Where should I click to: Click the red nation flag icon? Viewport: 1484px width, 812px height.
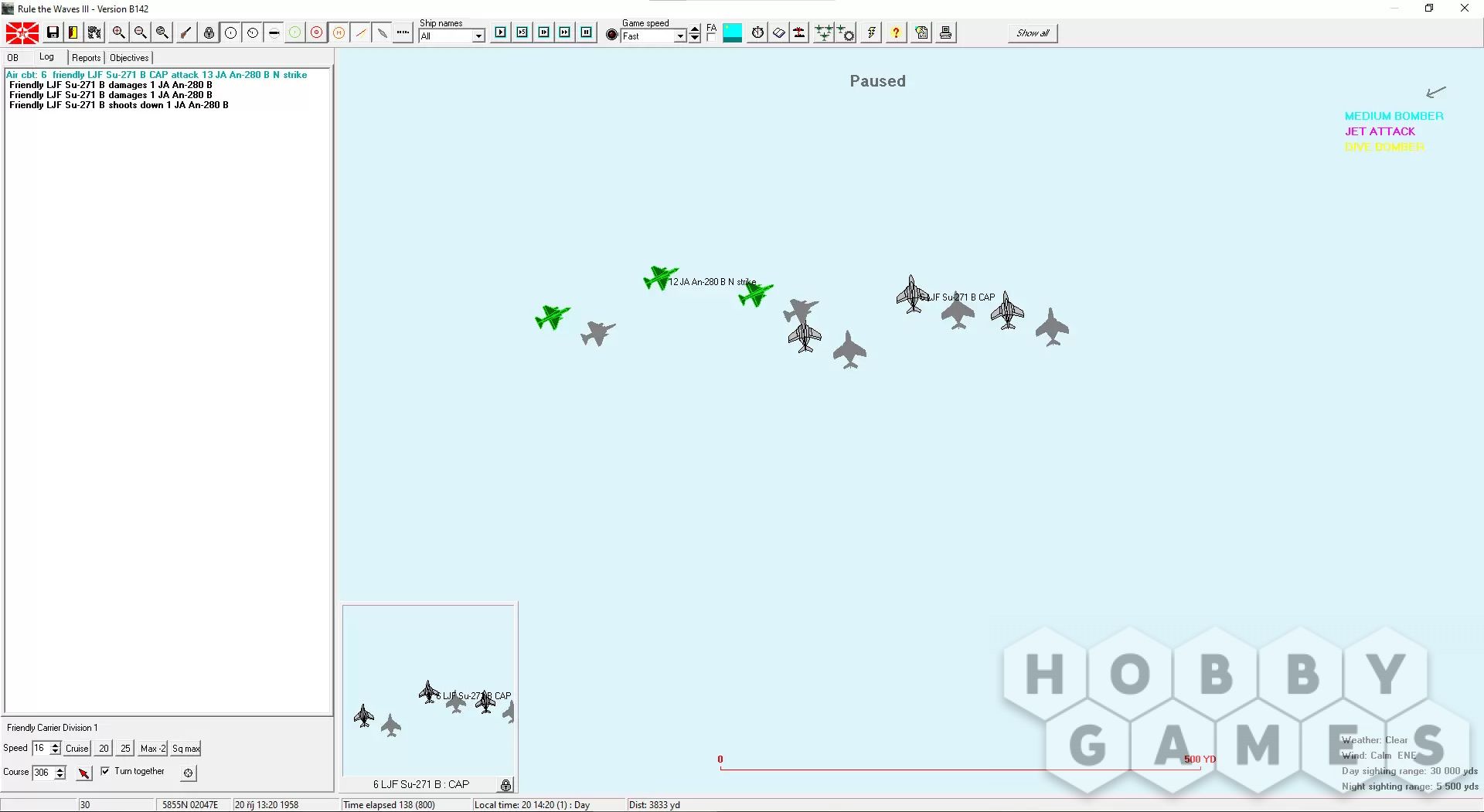coord(22,33)
